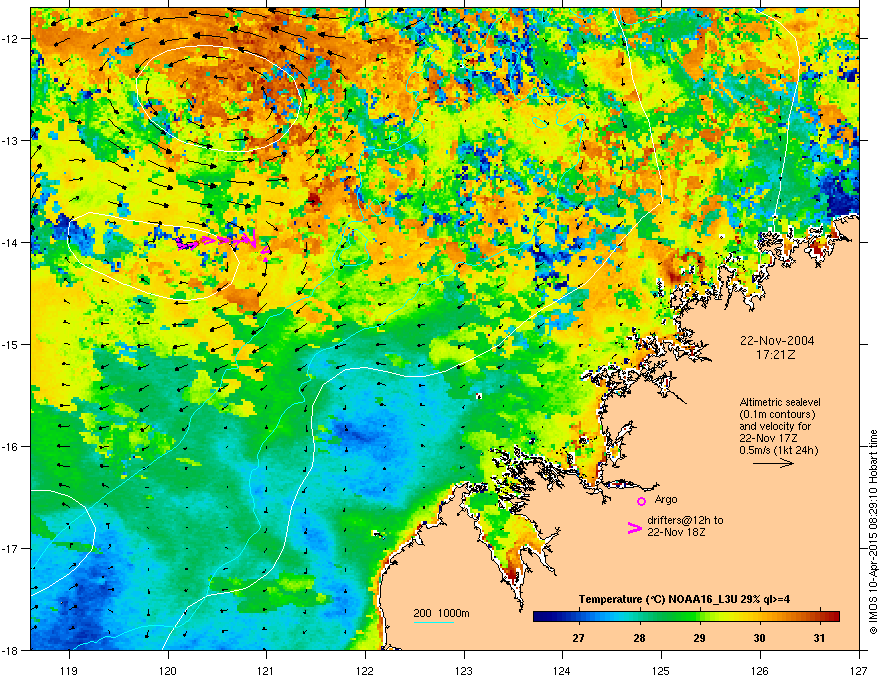Click latitude axis label -18
This screenshot has height=680, width=880.
point(10,650)
